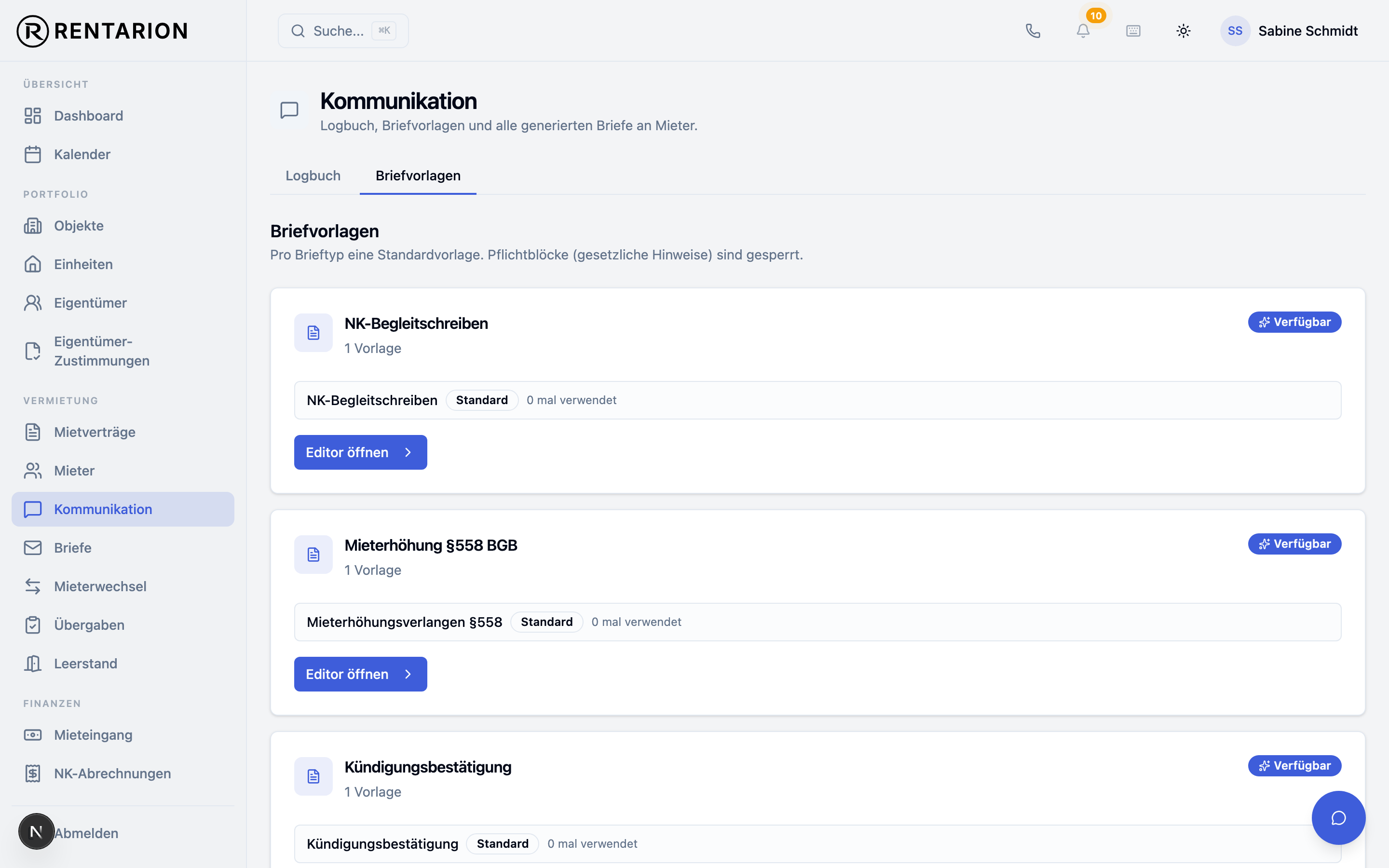Click '0 mal verwendet' on Kündigungsbestätigung row

(592, 844)
